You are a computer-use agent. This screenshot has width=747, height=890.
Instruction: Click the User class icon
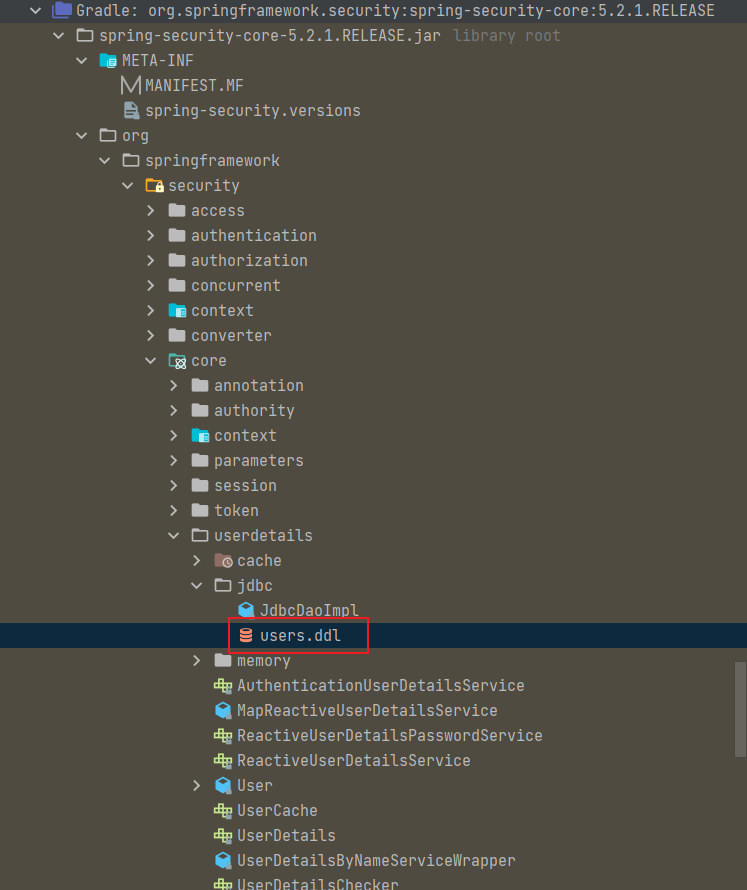coord(223,786)
